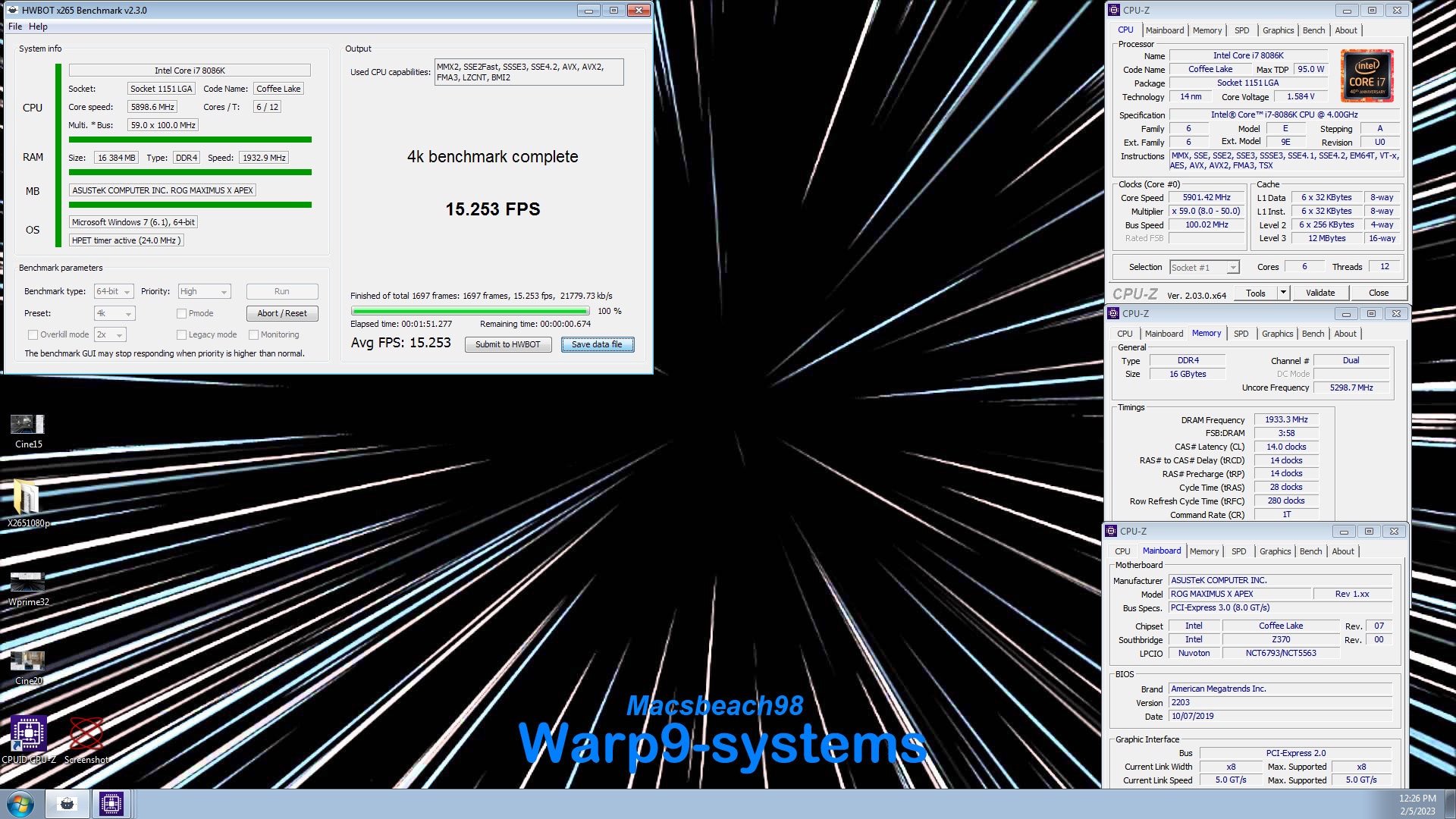Select Memory tab in bottom CPU-Z window
Screen dimensions: 1456x819
(x=1204, y=551)
